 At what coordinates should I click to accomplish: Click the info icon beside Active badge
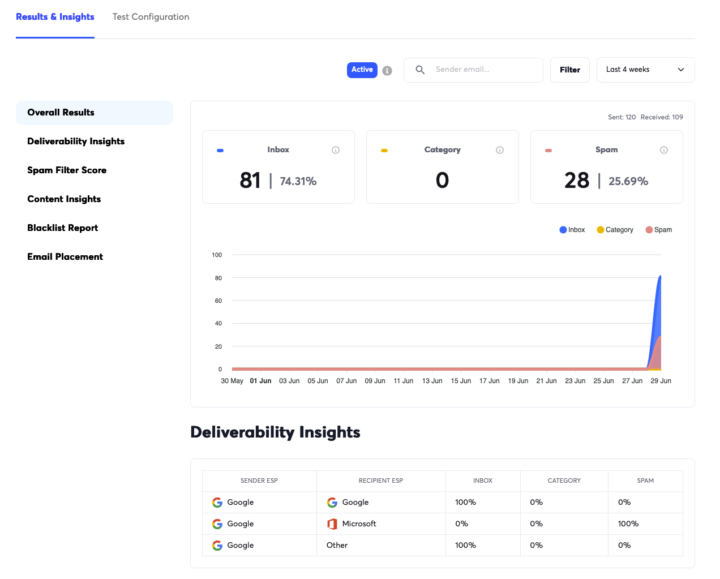pyautogui.click(x=387, y=70)
